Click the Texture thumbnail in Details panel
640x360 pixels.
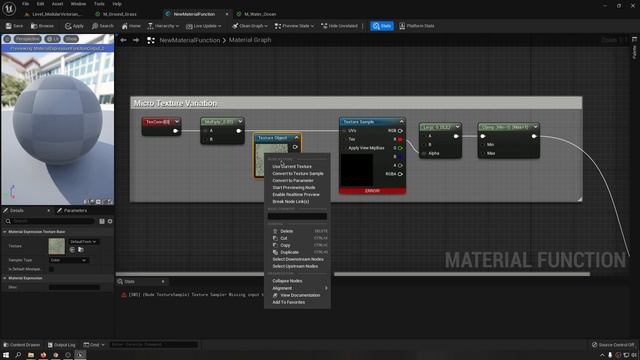click(56, 246)
